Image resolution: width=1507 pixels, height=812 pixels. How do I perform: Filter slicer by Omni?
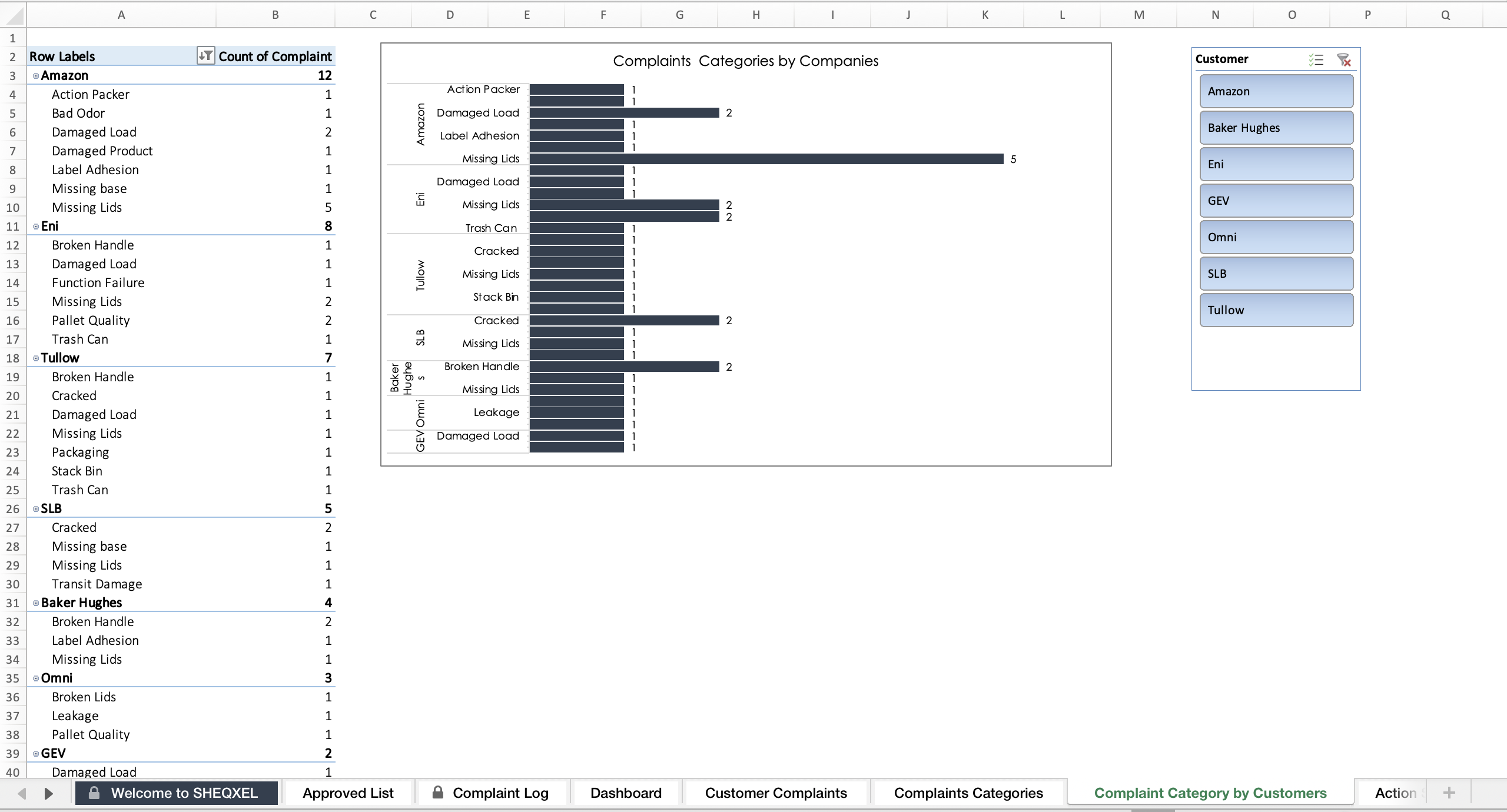point(1276,237)
